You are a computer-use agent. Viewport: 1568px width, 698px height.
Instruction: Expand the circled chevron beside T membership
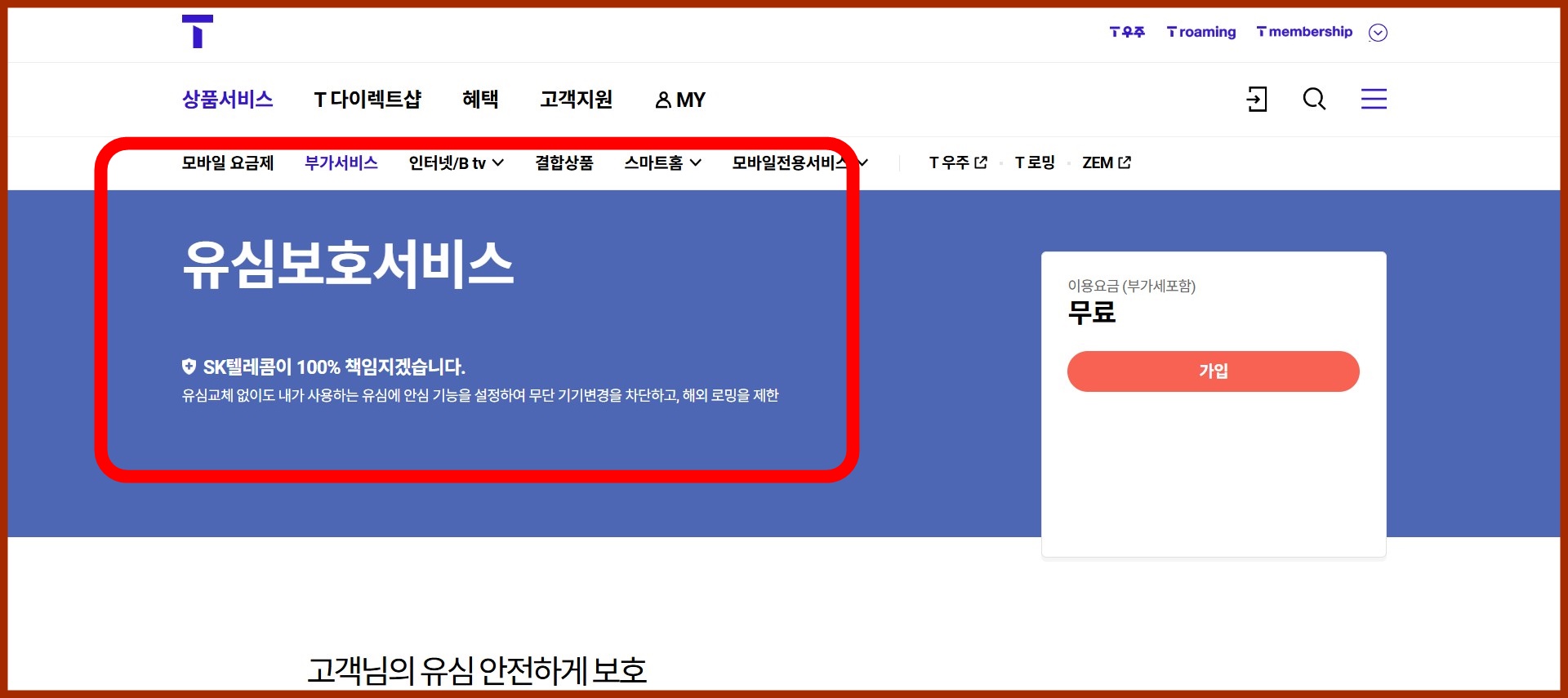point(1378,33)
